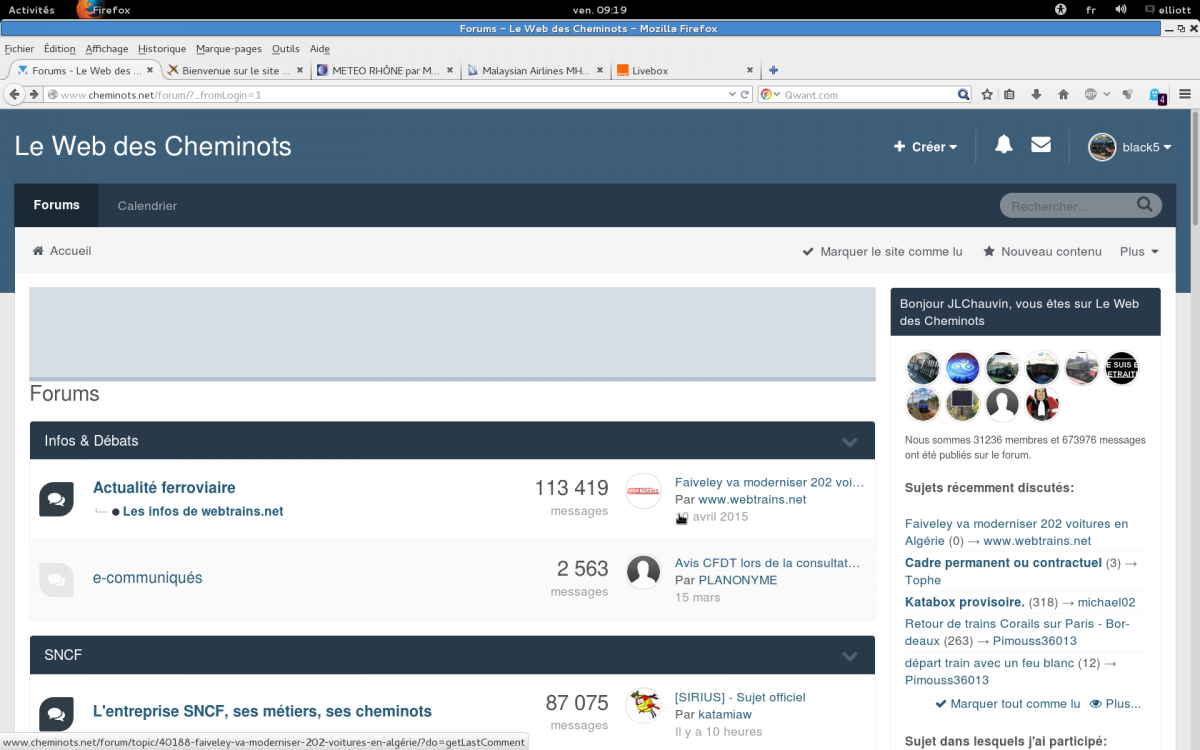Open the Firefox hamburger menu
1200x750 pixels.
(1185, 95)
